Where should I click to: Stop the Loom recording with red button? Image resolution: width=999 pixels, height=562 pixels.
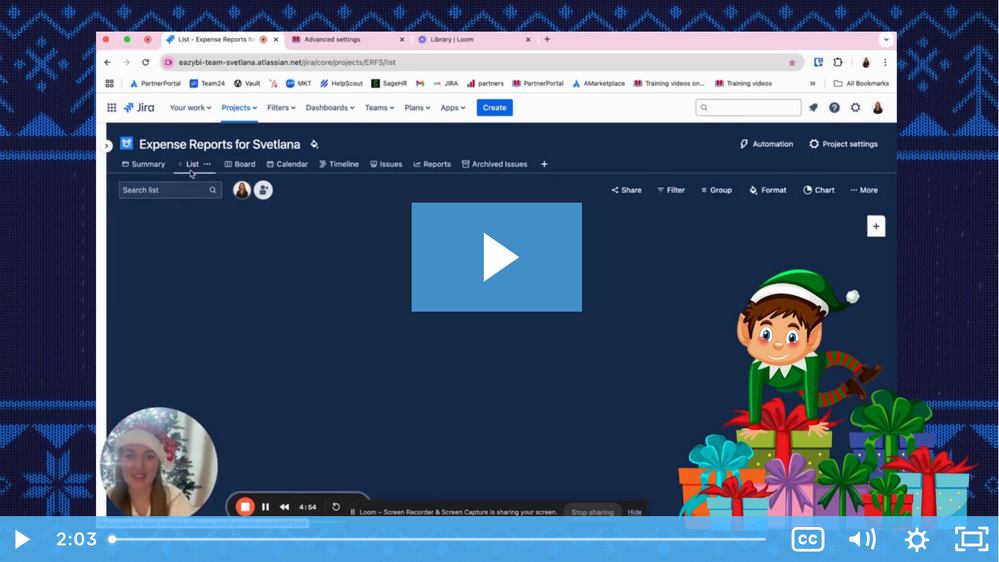tap(245, 507)
